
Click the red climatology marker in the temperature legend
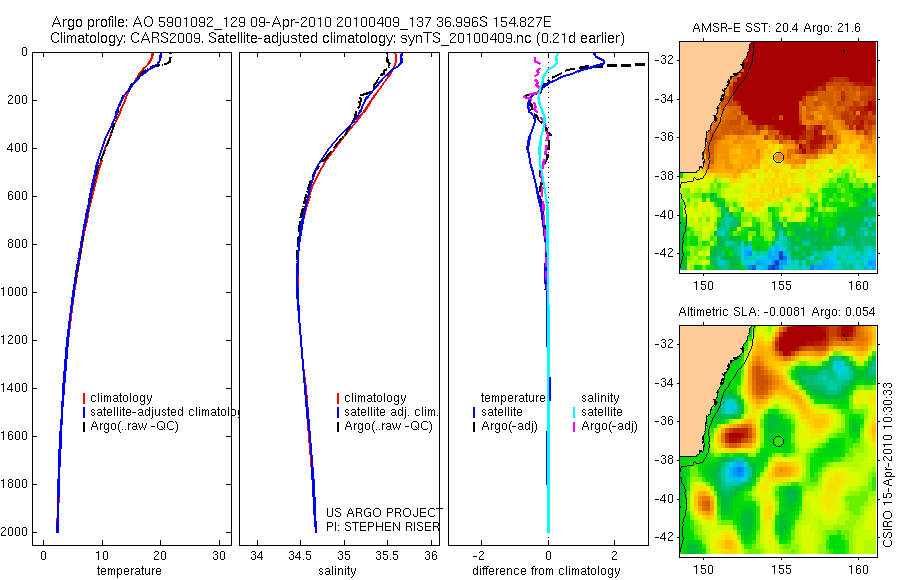pos(84,398)
